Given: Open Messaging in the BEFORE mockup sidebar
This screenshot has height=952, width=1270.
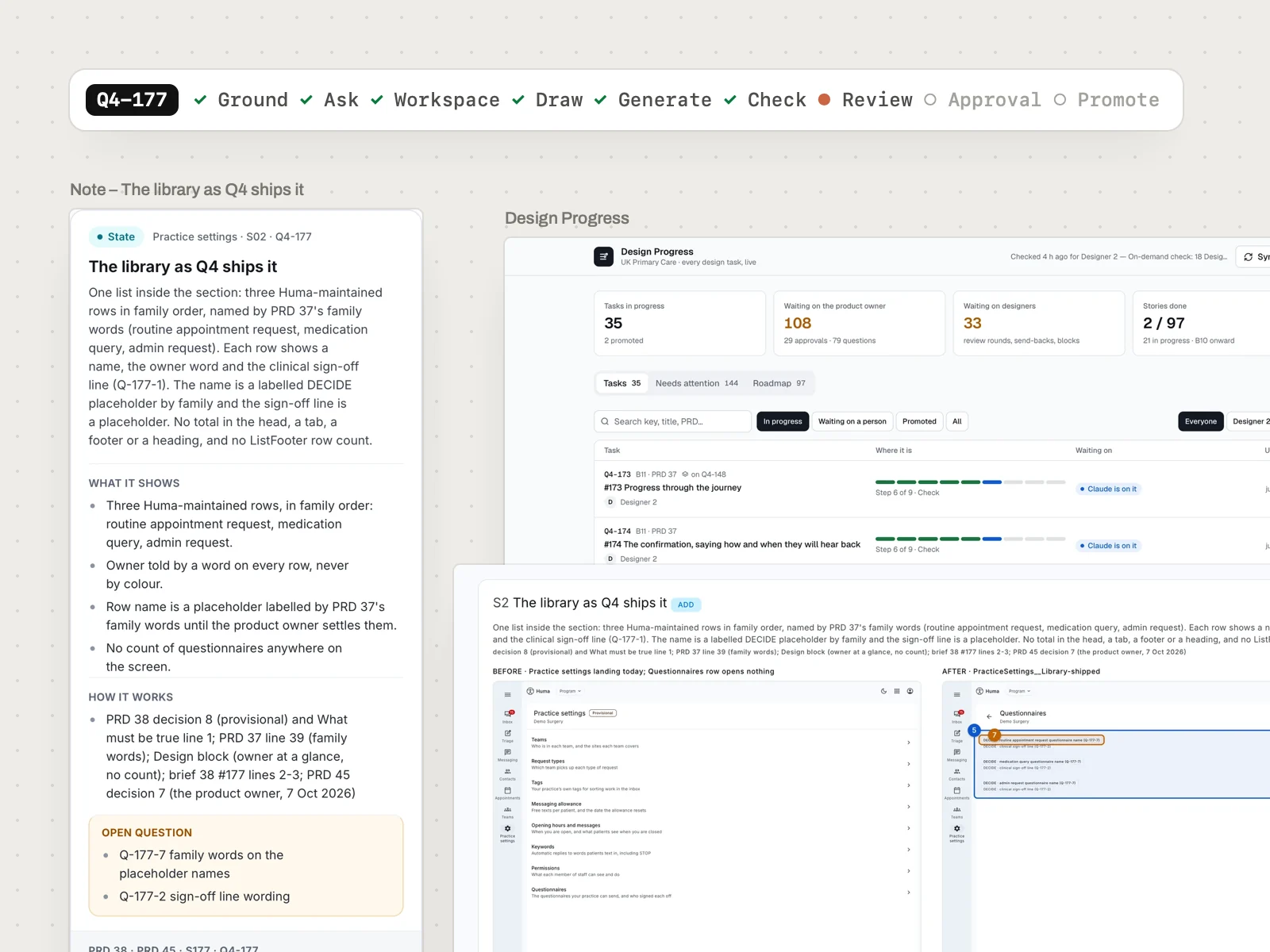Looking at the screenshot, I should point(508,754).
